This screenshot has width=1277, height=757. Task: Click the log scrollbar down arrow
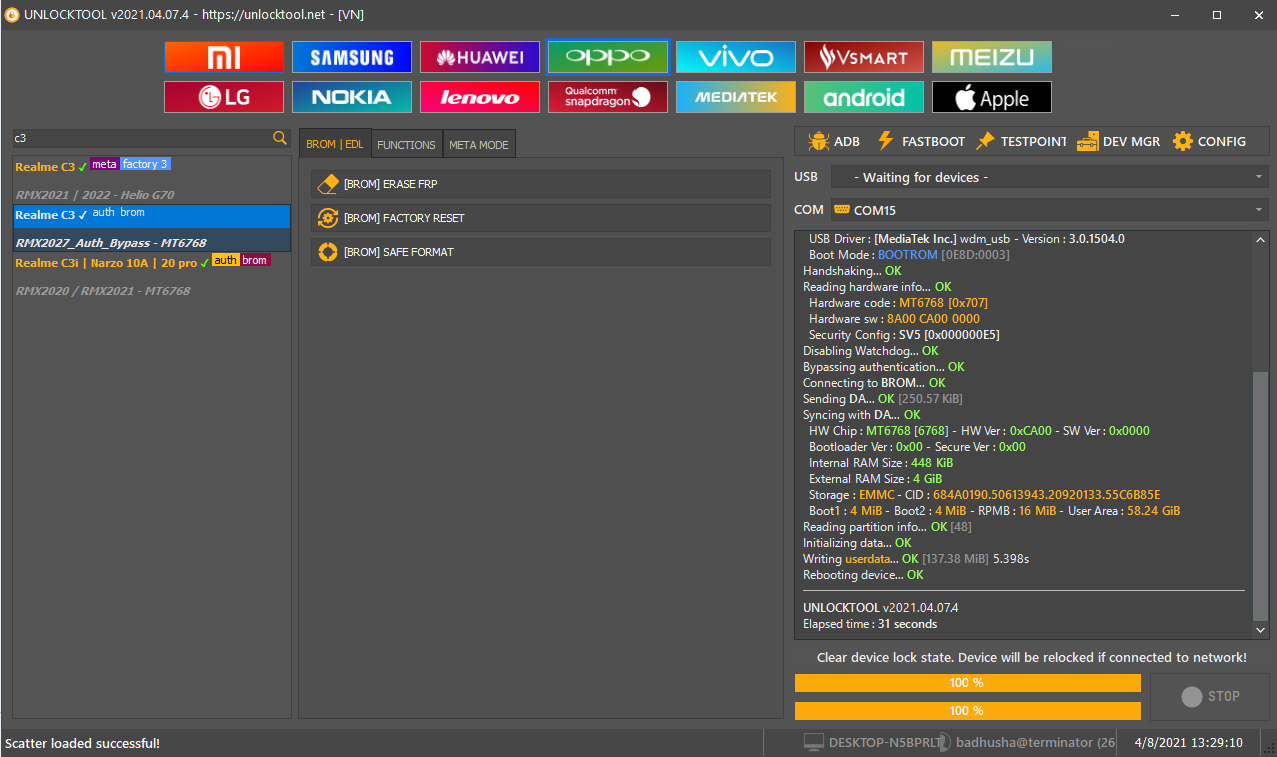[1260, 631]
